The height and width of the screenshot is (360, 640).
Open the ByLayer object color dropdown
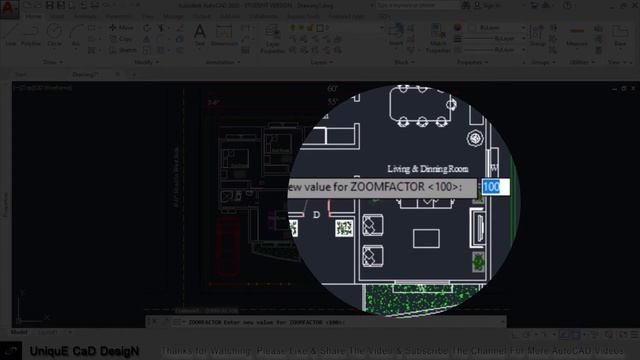click(497, 28)
